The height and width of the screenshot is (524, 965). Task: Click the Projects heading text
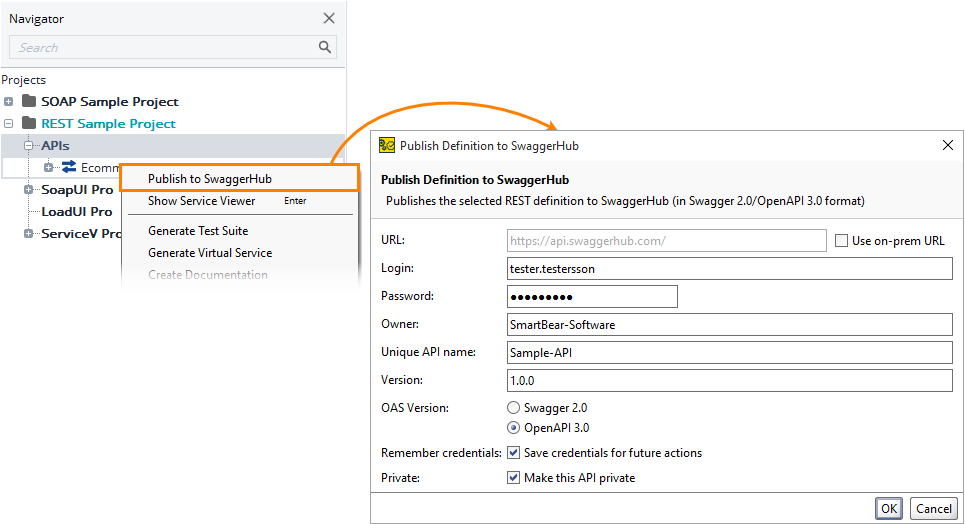point(23,80)
